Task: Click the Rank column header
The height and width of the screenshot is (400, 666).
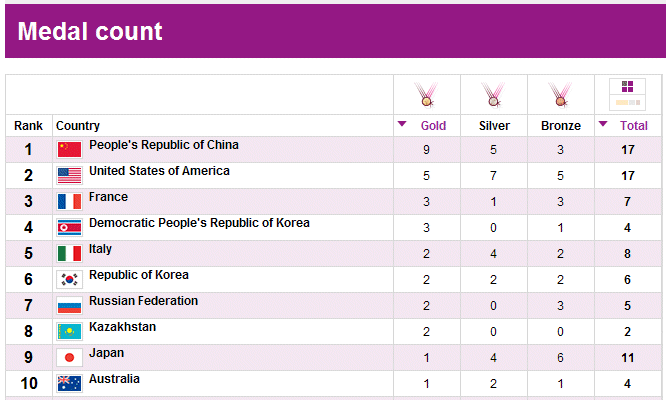Action: [28, 126]
